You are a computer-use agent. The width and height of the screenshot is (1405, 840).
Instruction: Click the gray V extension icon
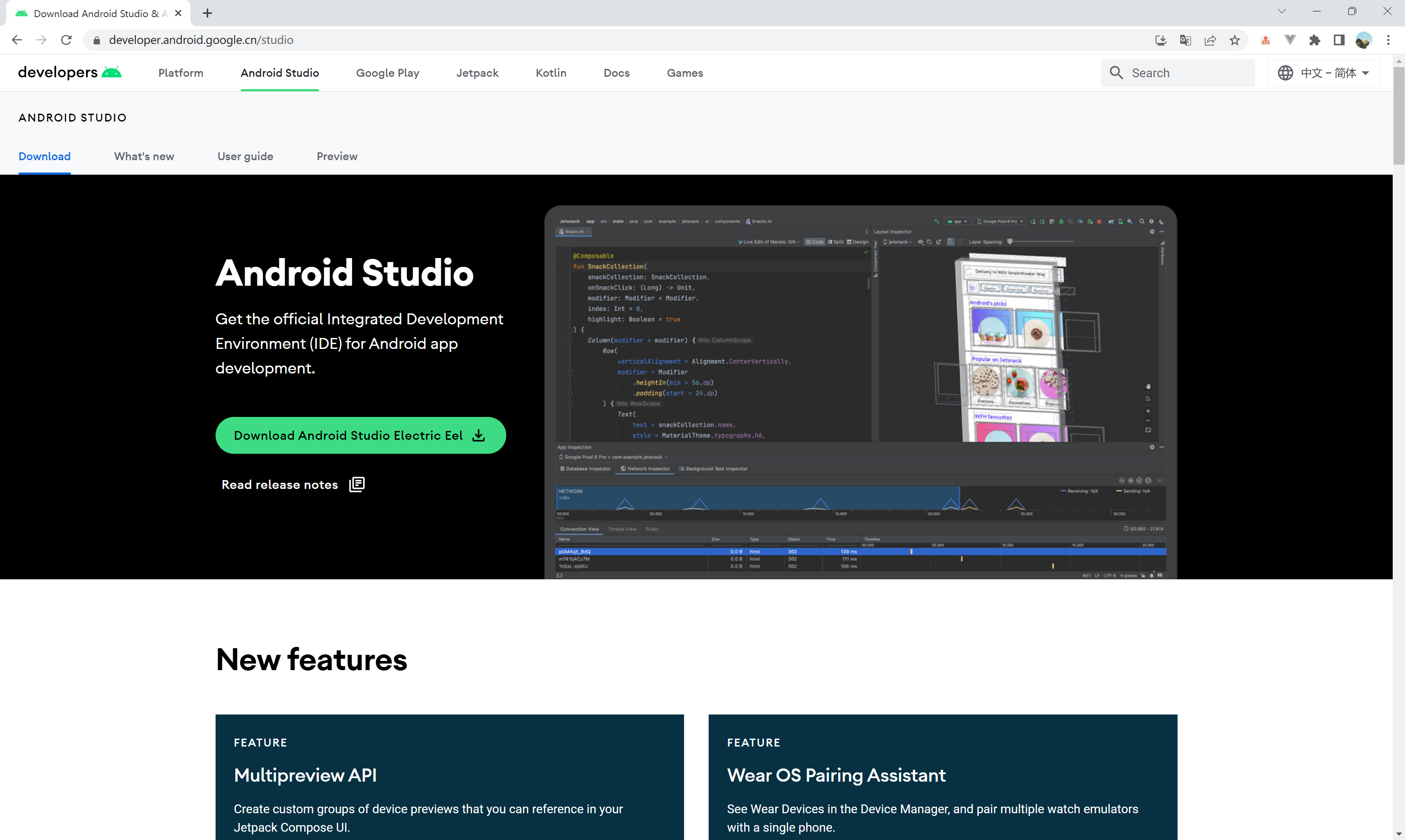pos(1290,40)
